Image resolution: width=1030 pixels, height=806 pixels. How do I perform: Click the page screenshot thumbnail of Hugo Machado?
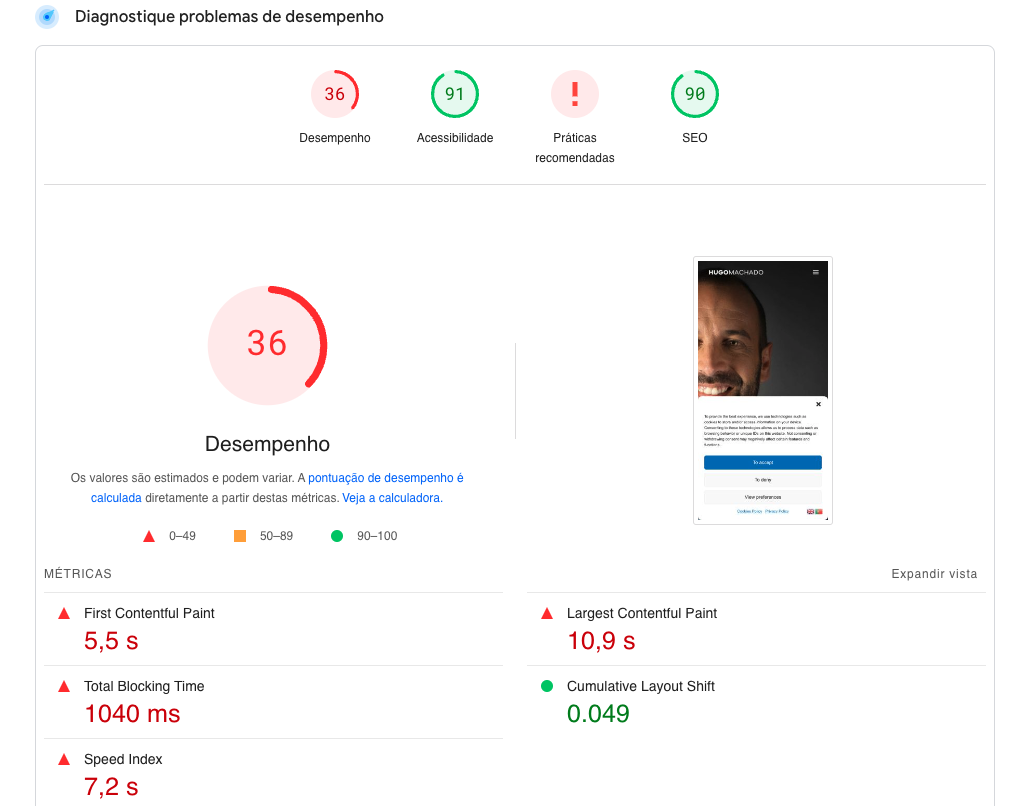coord(762,390)
